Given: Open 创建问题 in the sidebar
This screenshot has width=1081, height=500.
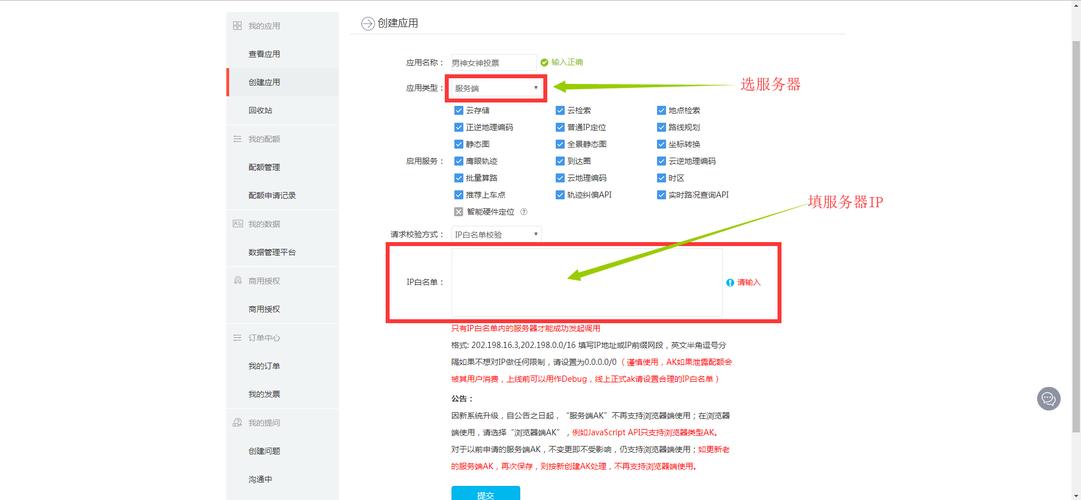Looking at the screenshot, I should (x=265, y=451).
